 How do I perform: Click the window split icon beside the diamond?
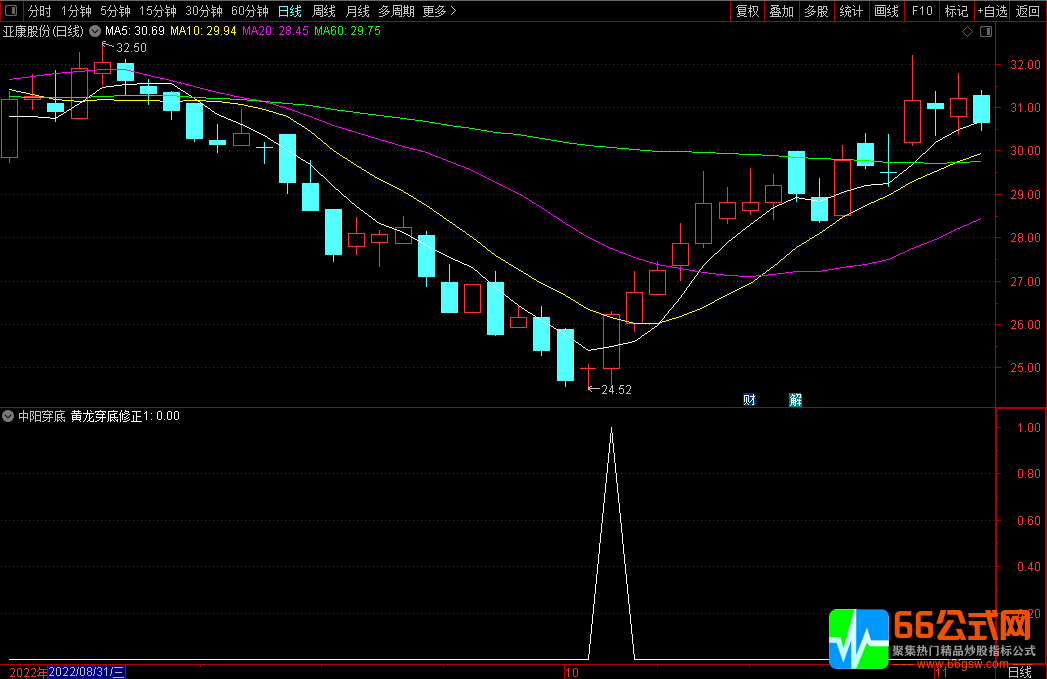click(x=986, y=31)
